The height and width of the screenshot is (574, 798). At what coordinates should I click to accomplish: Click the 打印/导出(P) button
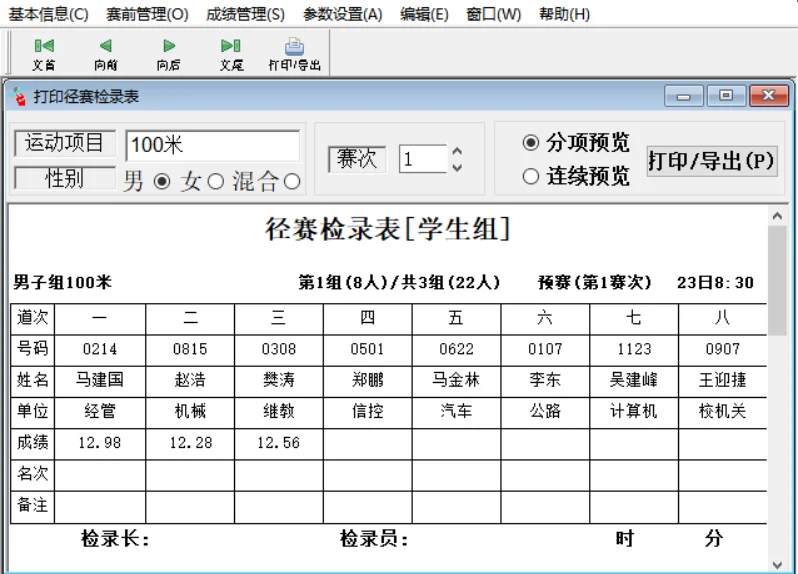point(711,161)
